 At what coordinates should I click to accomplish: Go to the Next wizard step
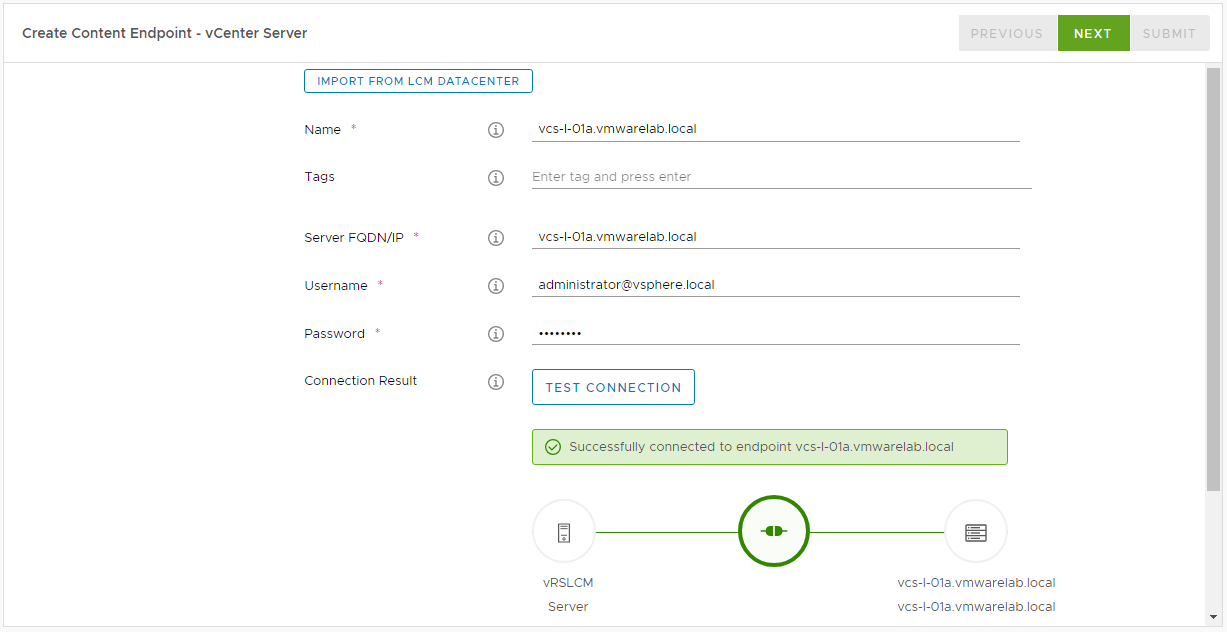[1093, 33]
